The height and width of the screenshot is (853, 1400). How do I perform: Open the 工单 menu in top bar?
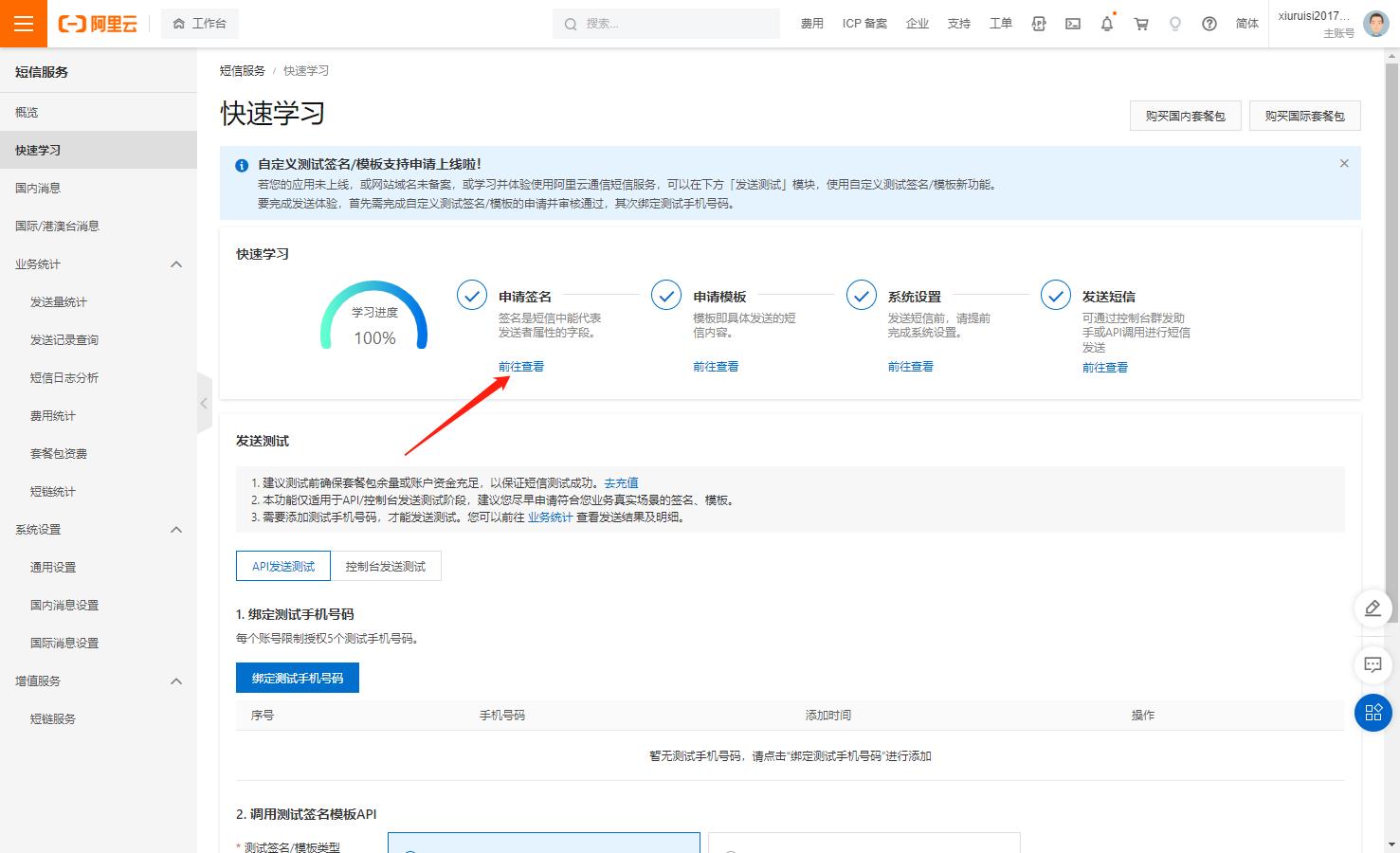[1000, 23]
